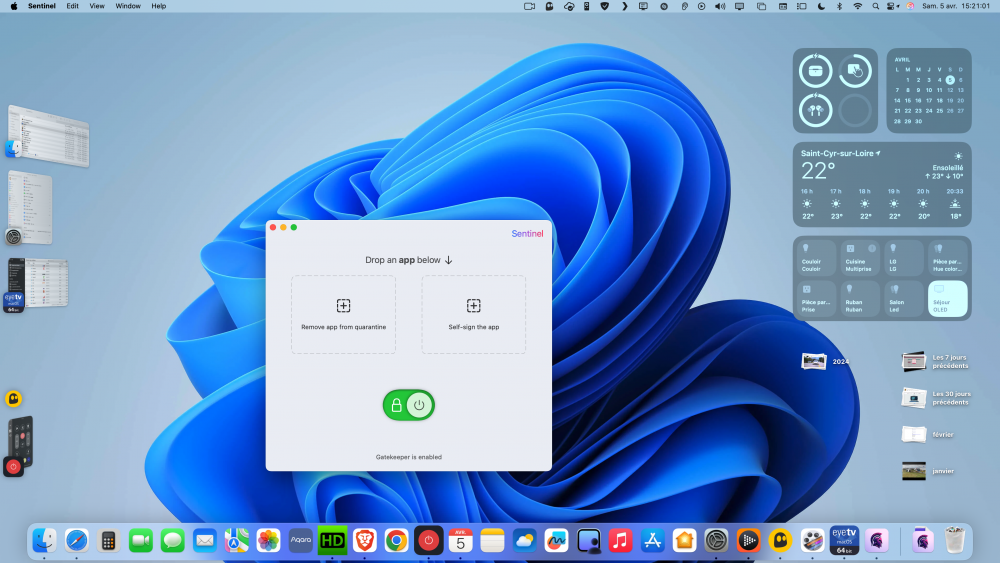Open Maps from the Dock

(x=237, y=541)
